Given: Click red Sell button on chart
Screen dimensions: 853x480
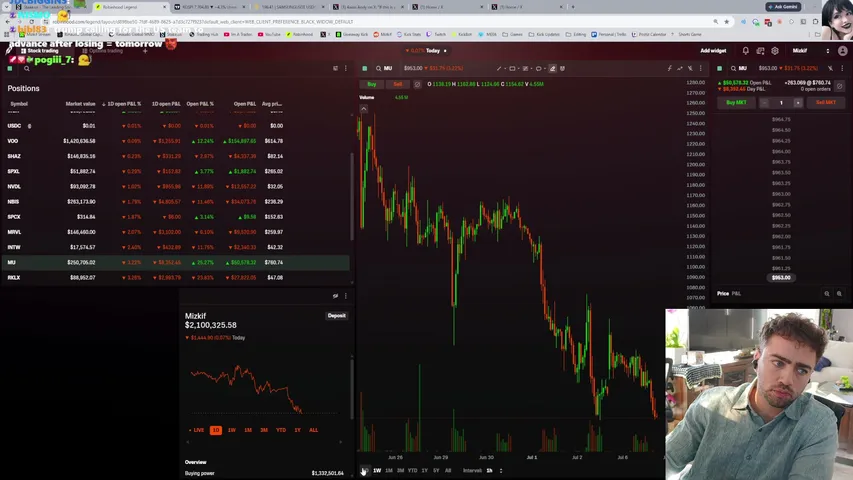Looking at the screenshot, I should click(398, 84).
